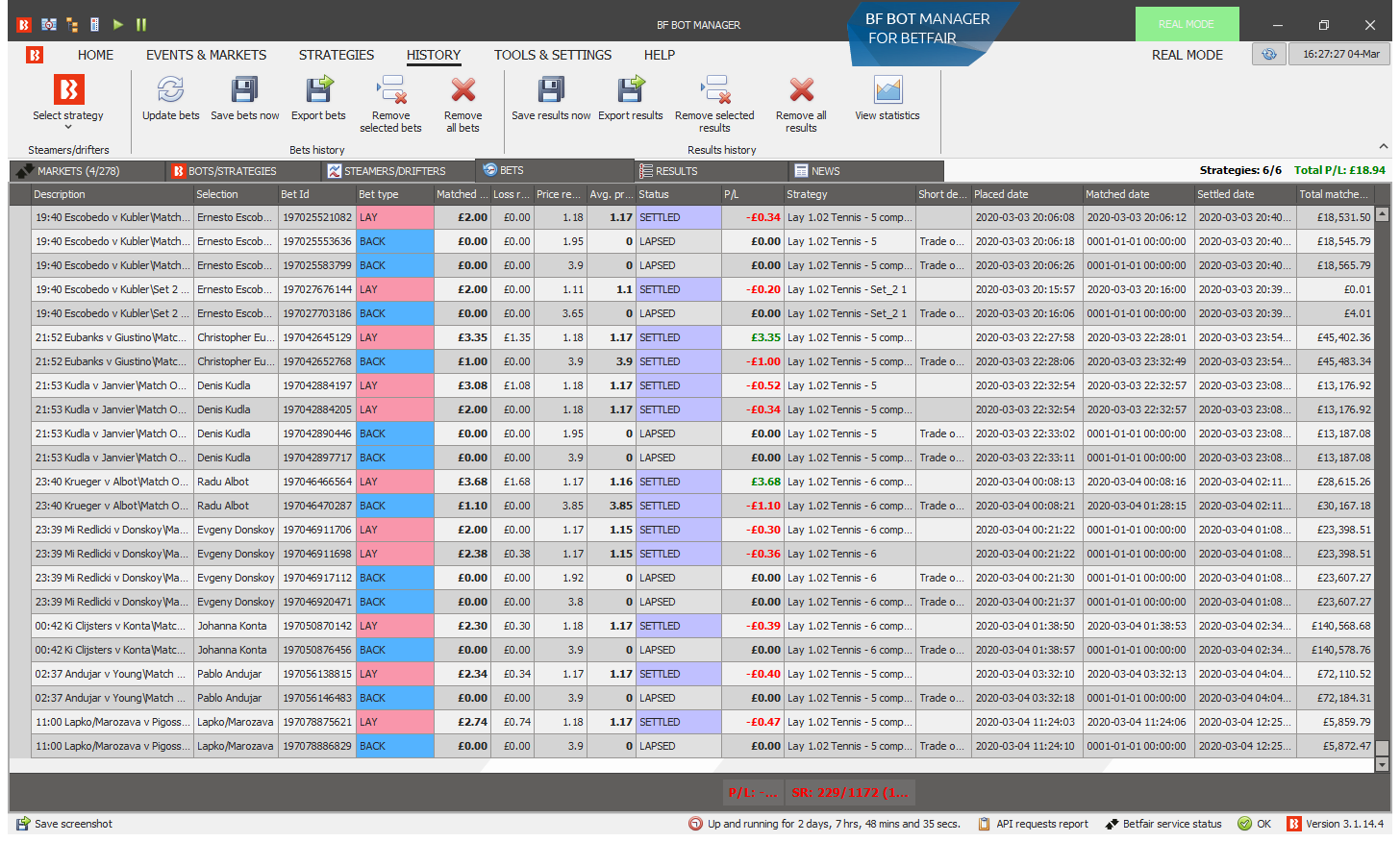1400x842 pixels.
Task: Click the Update bets icon
Action: click(x=170, y=90)
